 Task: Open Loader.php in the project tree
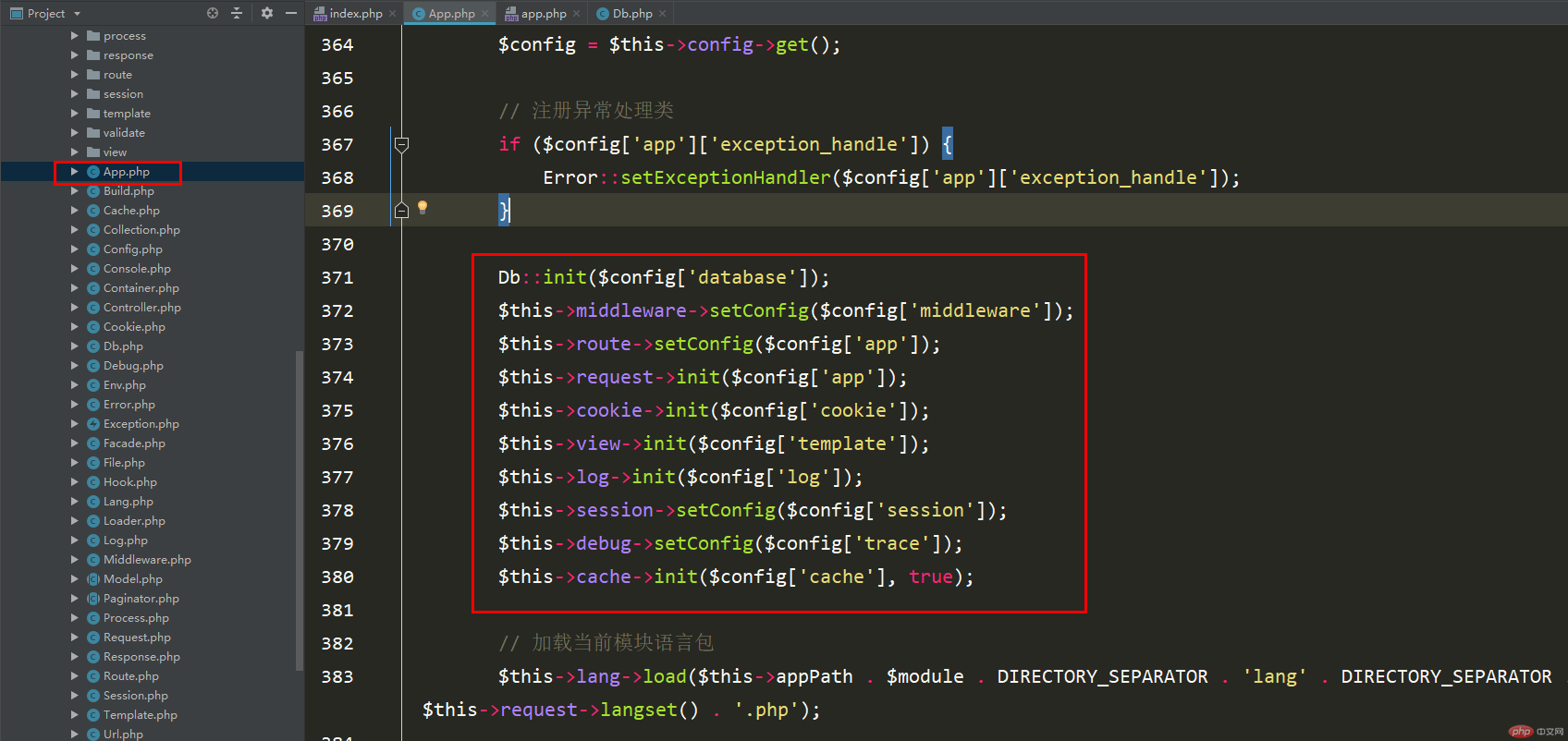[x=134, y=521]
